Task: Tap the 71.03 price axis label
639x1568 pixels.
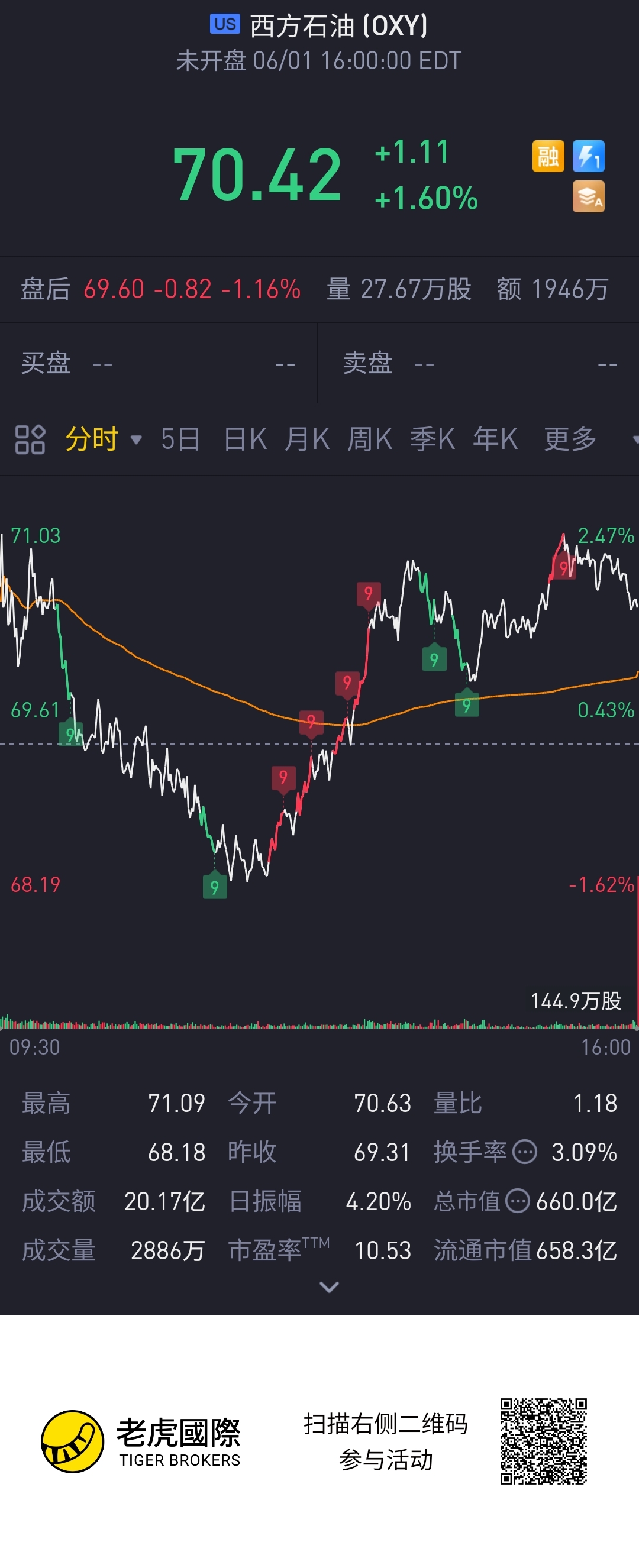Action: (x=35, y=536)
